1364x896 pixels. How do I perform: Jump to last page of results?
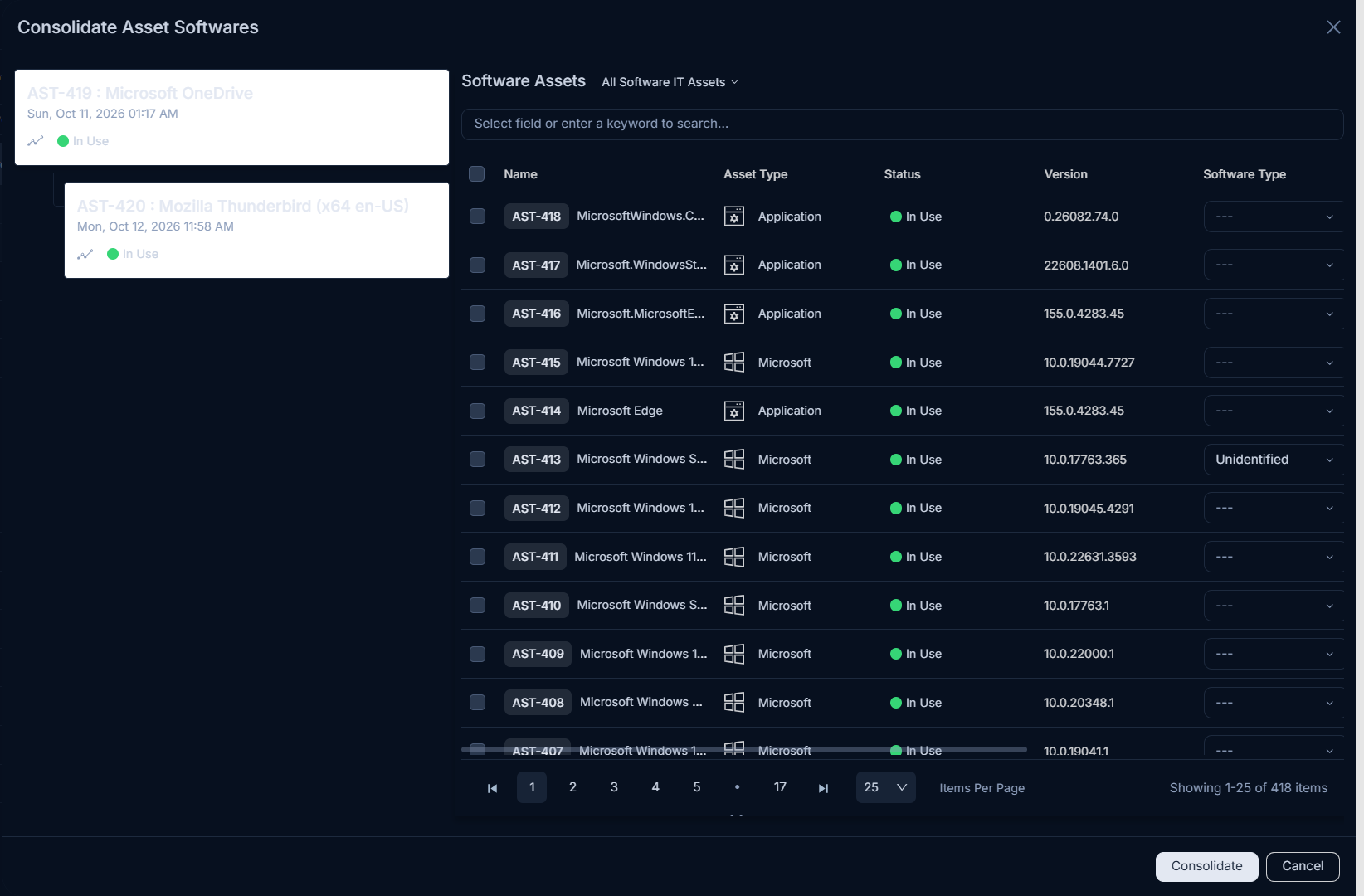click(823, 788)
